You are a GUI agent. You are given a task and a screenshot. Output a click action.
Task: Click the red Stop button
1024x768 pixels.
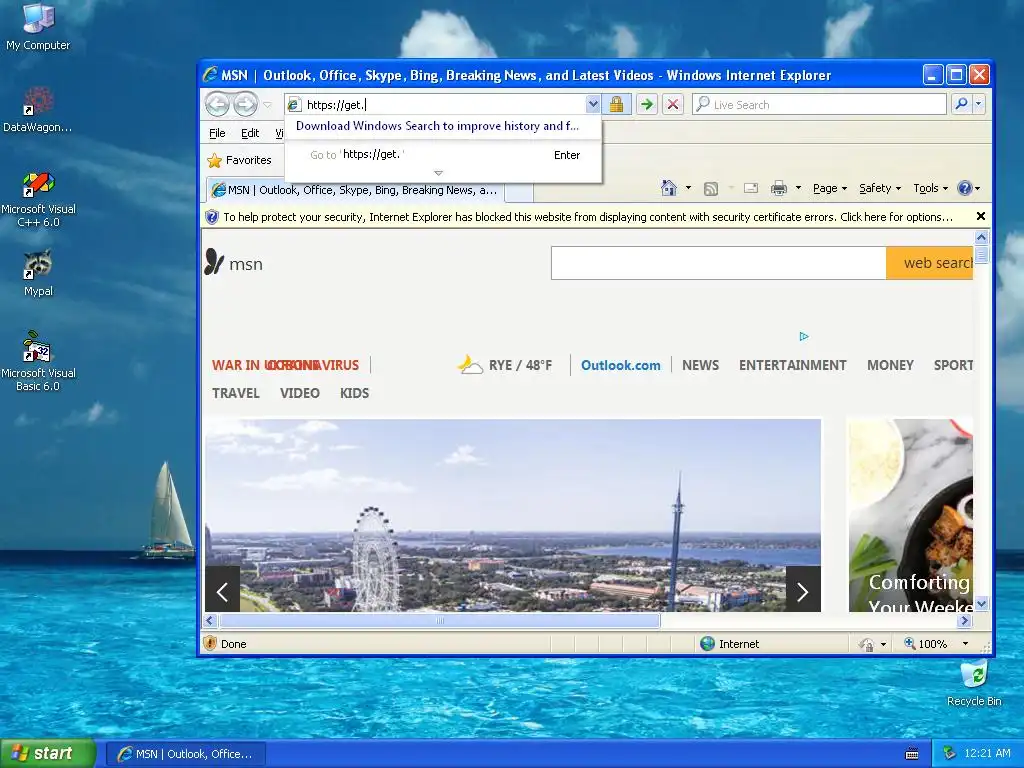(673, 104)
